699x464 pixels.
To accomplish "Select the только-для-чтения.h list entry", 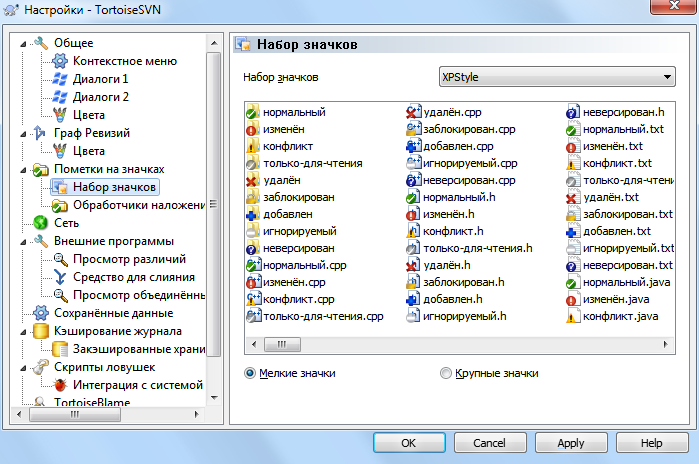I will point(469,248).
